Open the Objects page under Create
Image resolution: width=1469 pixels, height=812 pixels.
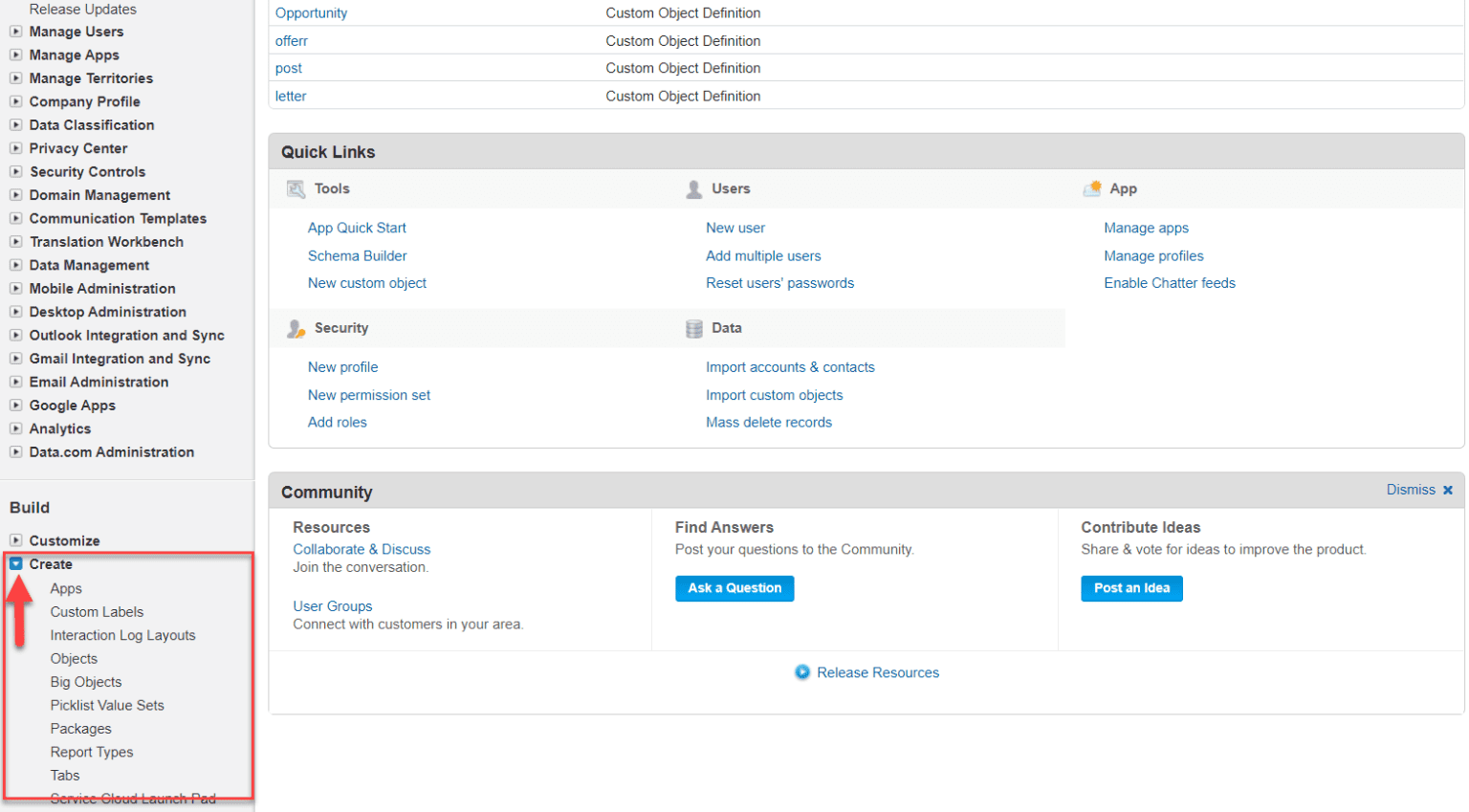point(74,658)
